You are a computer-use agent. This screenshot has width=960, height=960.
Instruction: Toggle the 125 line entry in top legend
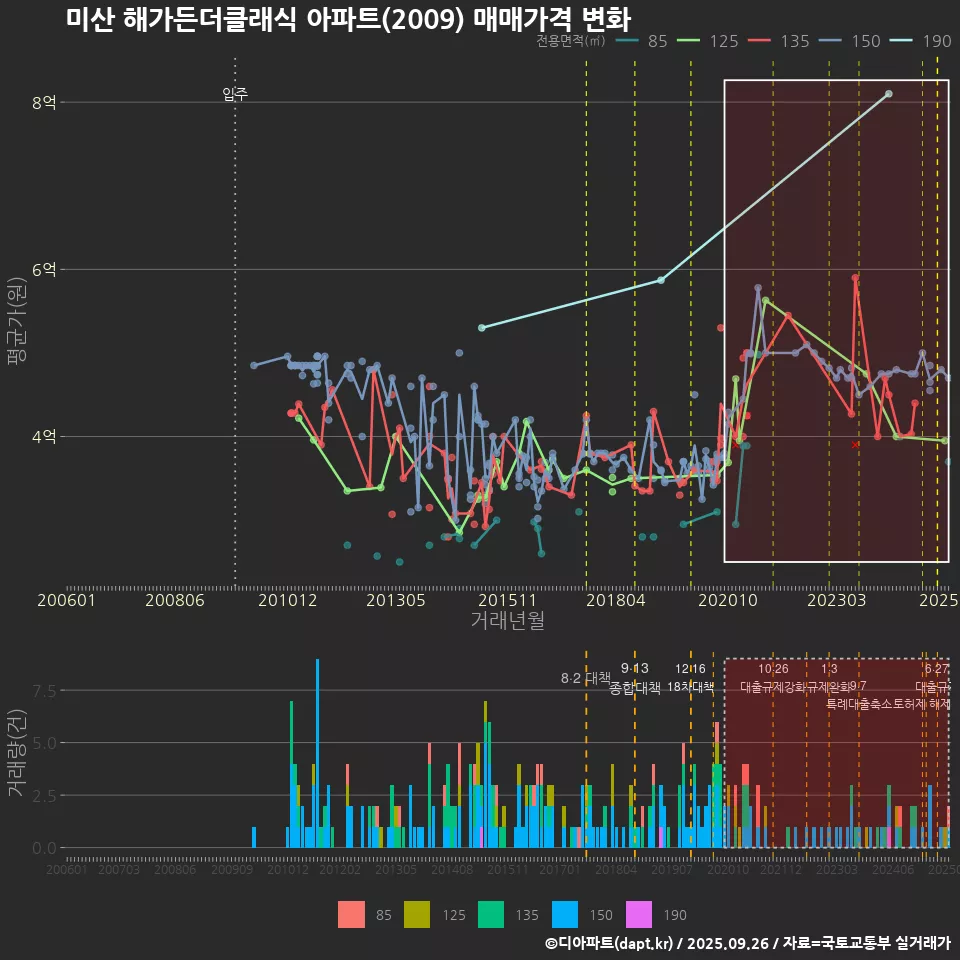(708, 41)
